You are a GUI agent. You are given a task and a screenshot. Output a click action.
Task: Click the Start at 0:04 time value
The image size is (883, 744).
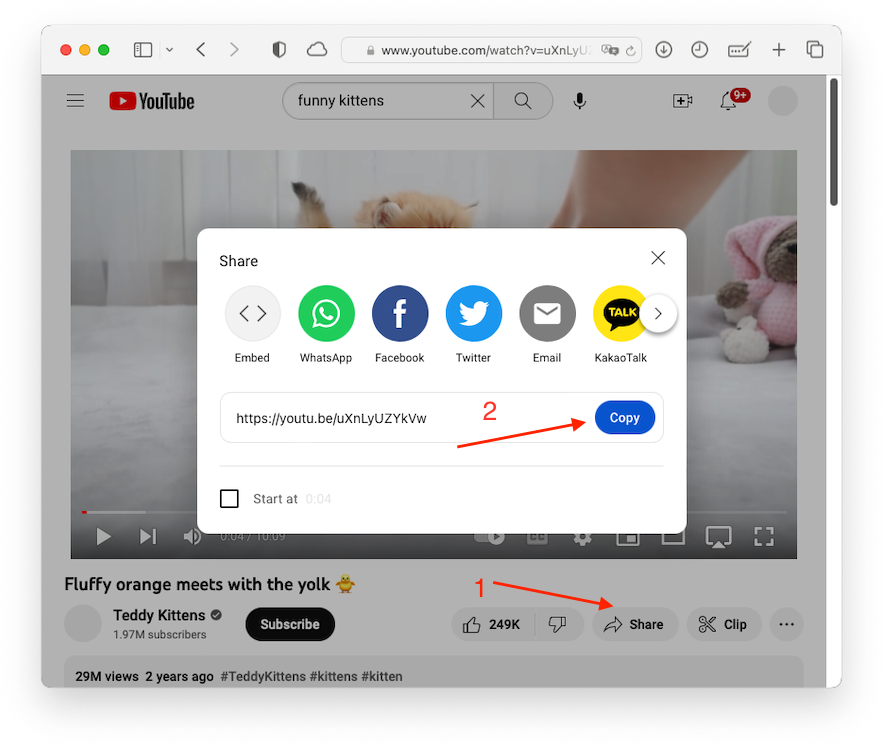point(318,499)
